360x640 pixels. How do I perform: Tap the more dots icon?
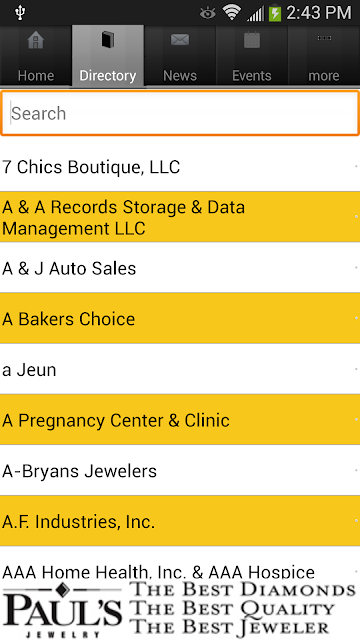click(324, 38)
